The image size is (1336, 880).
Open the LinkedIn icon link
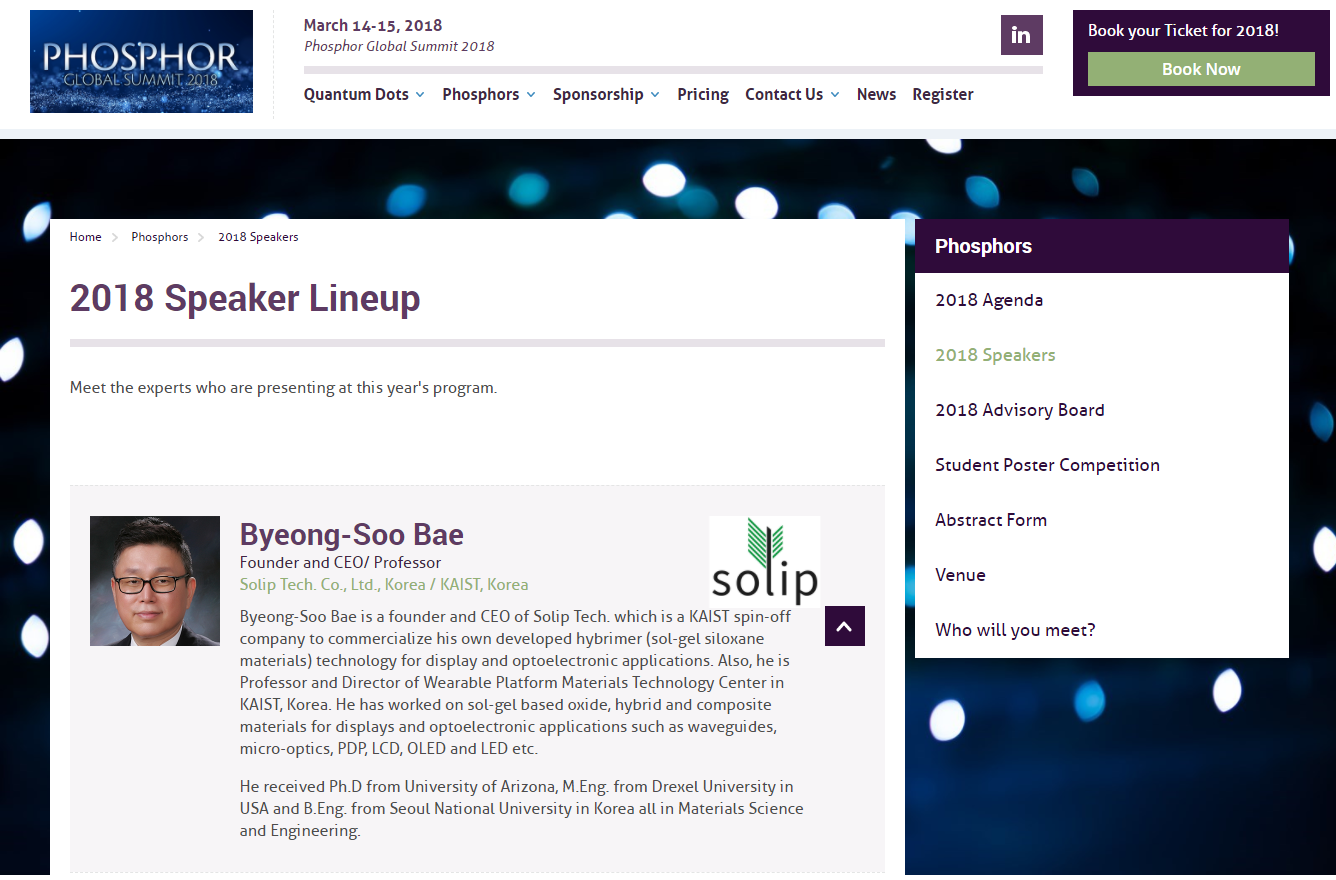pos(1021,35)
